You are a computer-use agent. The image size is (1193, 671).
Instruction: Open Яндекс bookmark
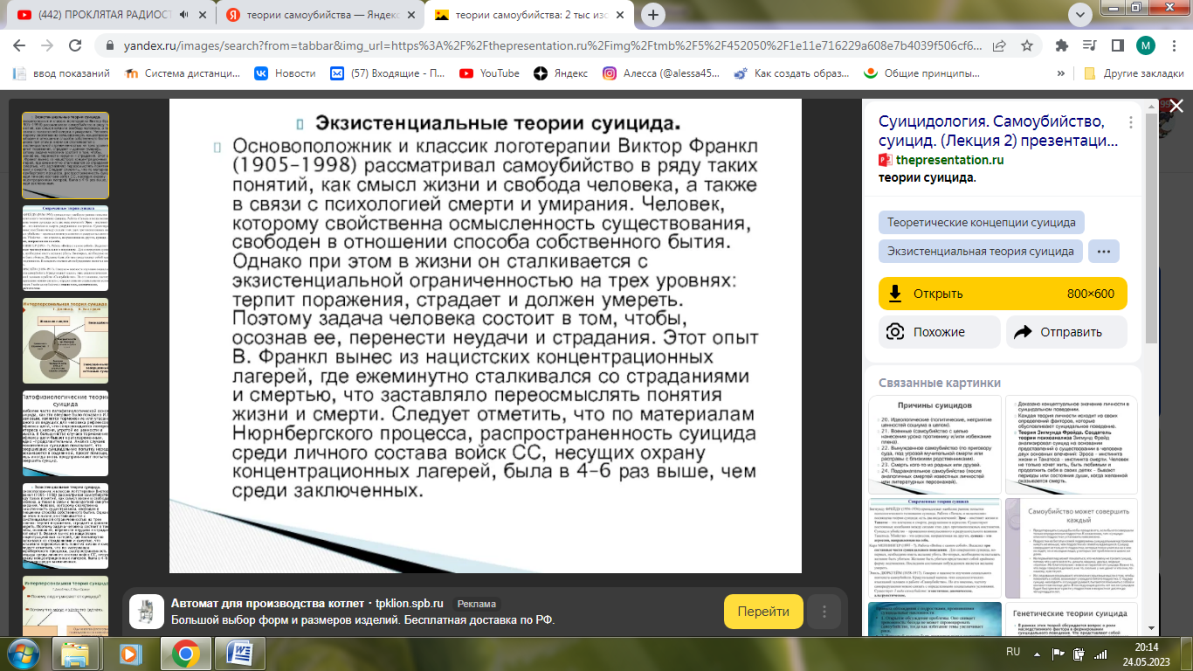click(561, 74)
